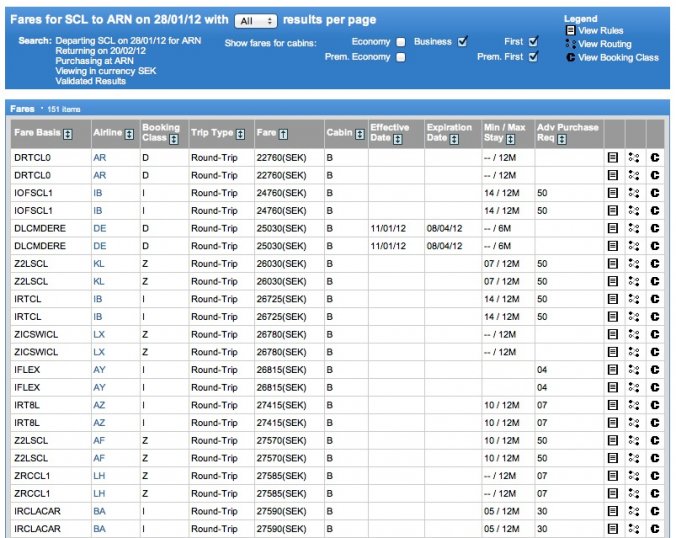Sort by Fare Basis column icon
The width and height of the screenshot is (676, 538).
[67, 134]
